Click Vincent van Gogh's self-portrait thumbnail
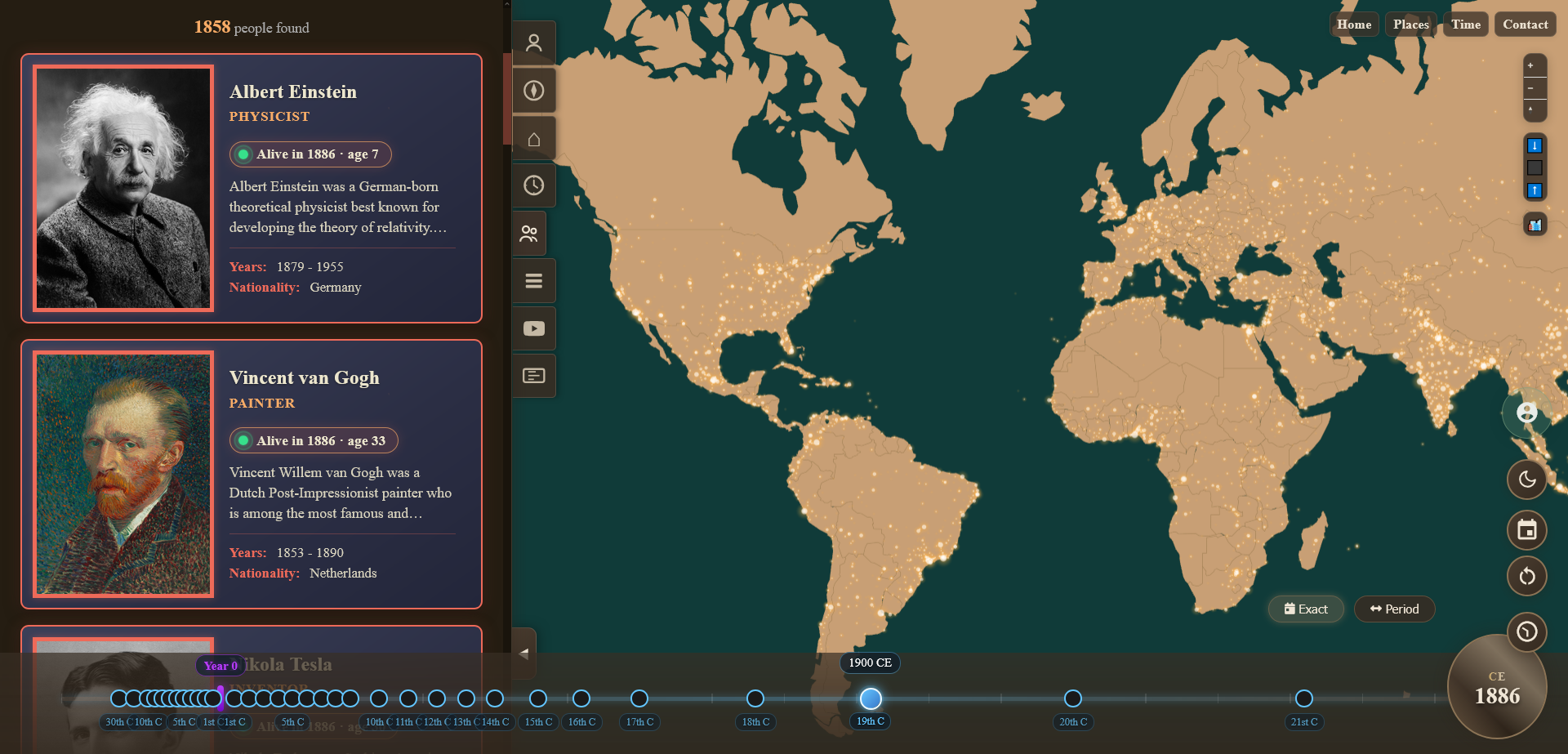Image resolution: width=1568 pixels, height=754 pixels. point(123,475)
